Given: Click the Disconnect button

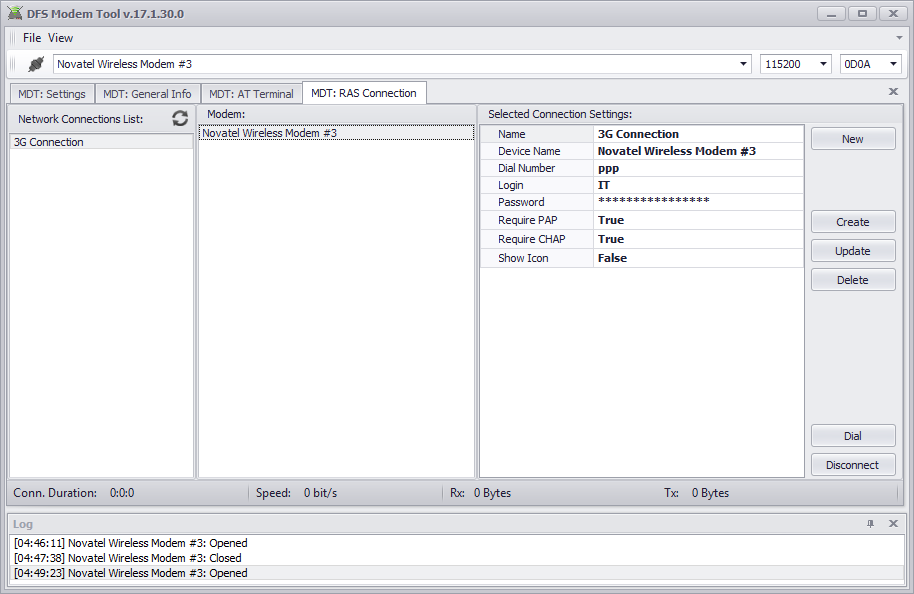Looking at the screenshot, I should coord(853,465).
